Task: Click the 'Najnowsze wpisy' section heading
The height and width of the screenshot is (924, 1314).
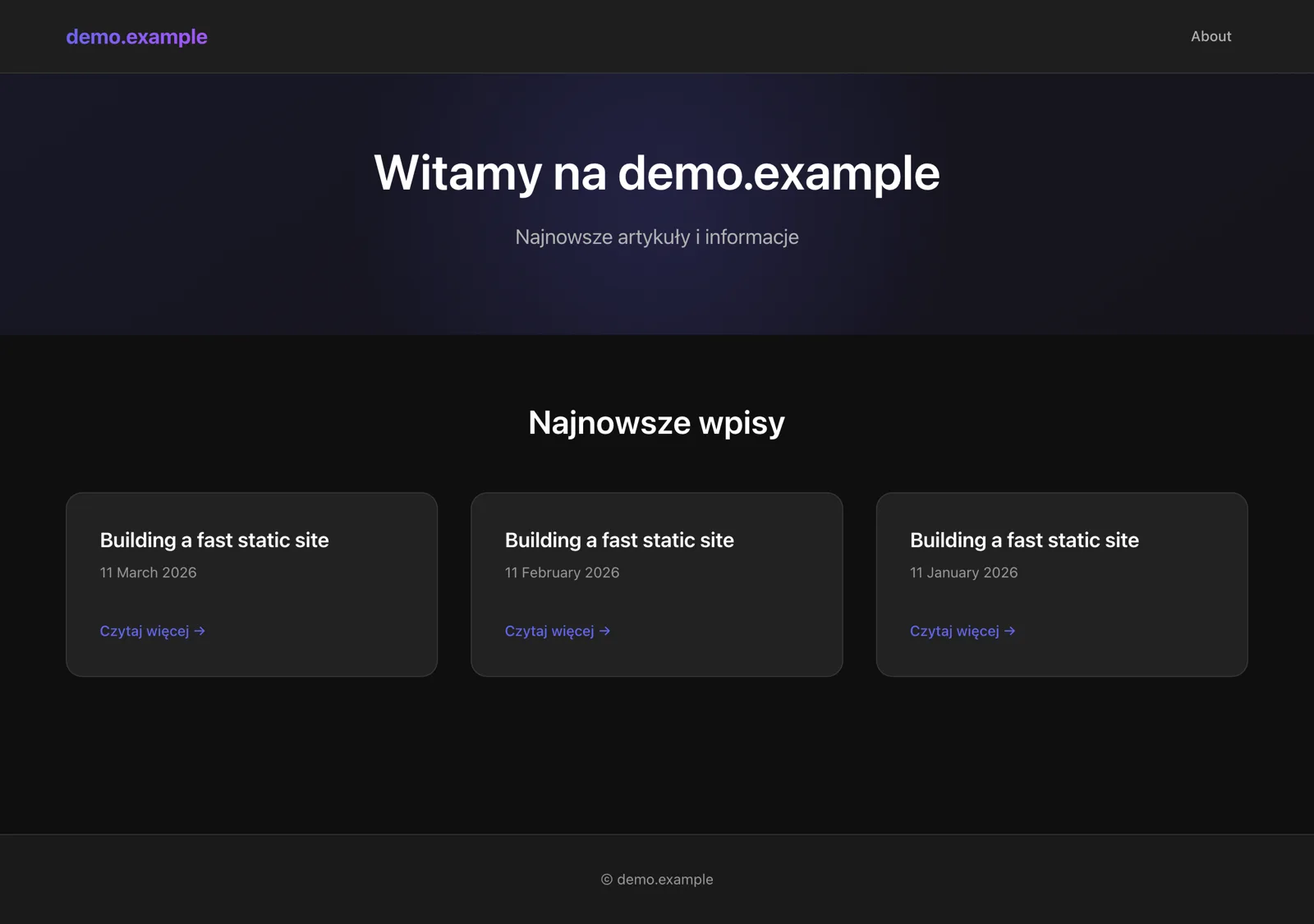Action: coord(657,423)
